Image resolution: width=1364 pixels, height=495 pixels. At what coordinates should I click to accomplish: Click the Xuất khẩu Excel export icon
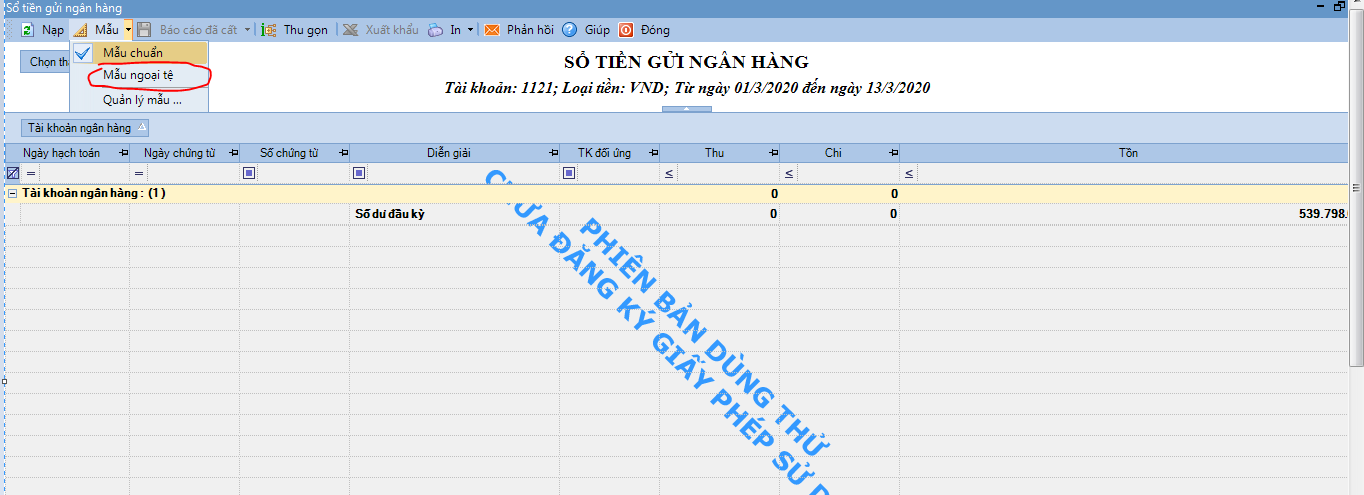[351, 30]
